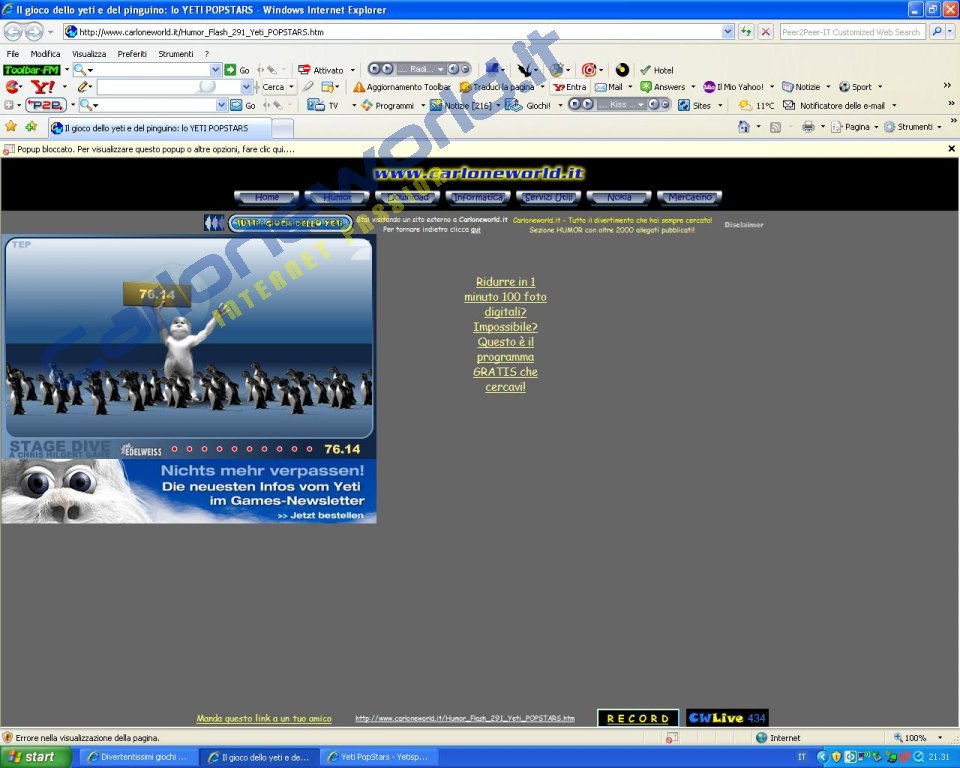Open a new blank tab
960x768 pixels.
282,128
